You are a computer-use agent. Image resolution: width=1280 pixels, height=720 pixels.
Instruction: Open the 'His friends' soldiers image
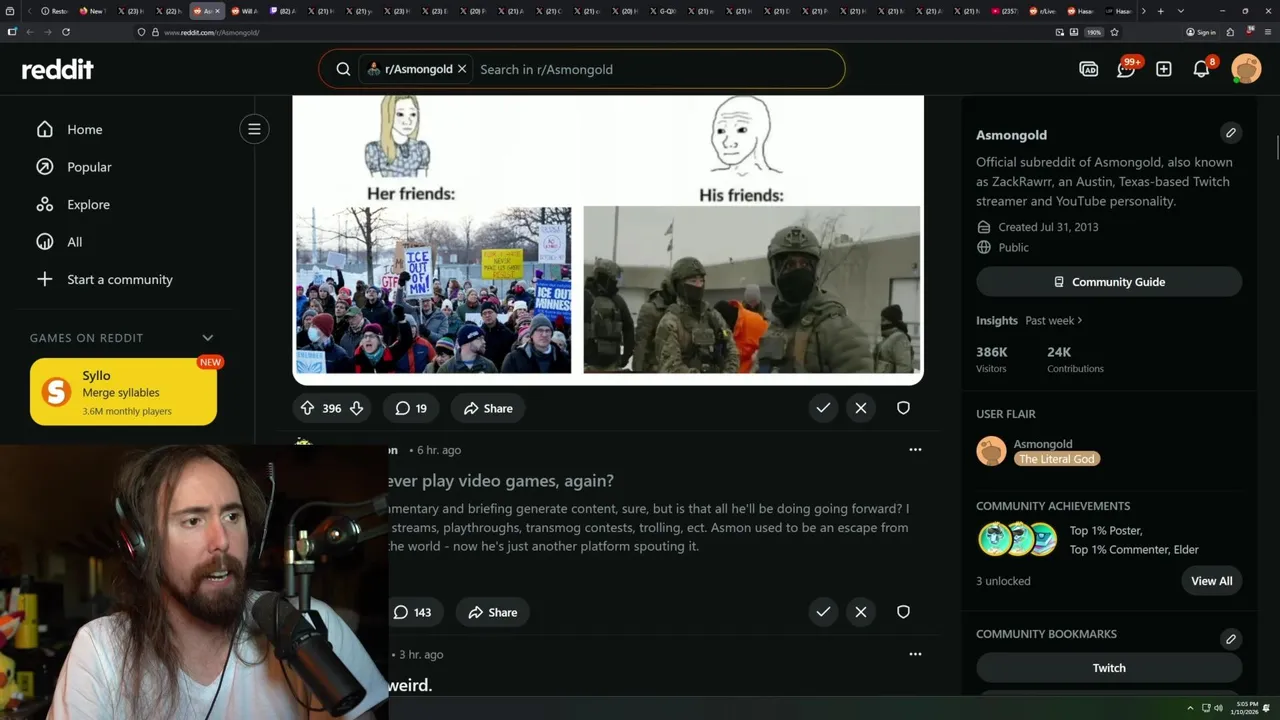point(752,290)
